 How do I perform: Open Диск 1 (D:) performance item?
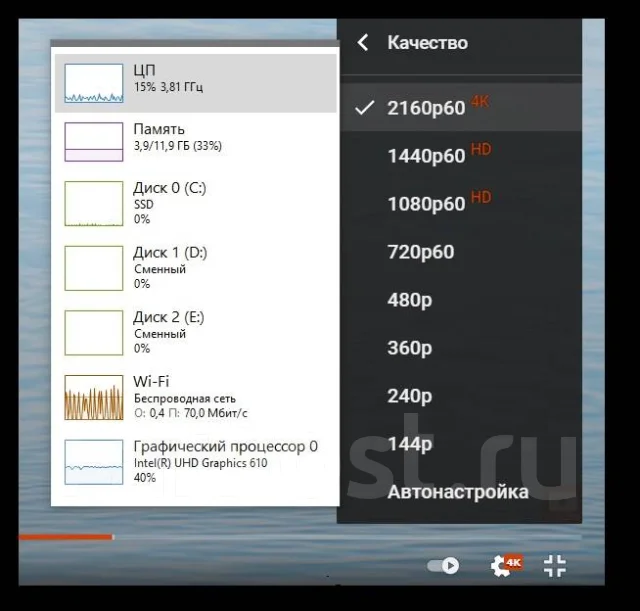point(196,268)
